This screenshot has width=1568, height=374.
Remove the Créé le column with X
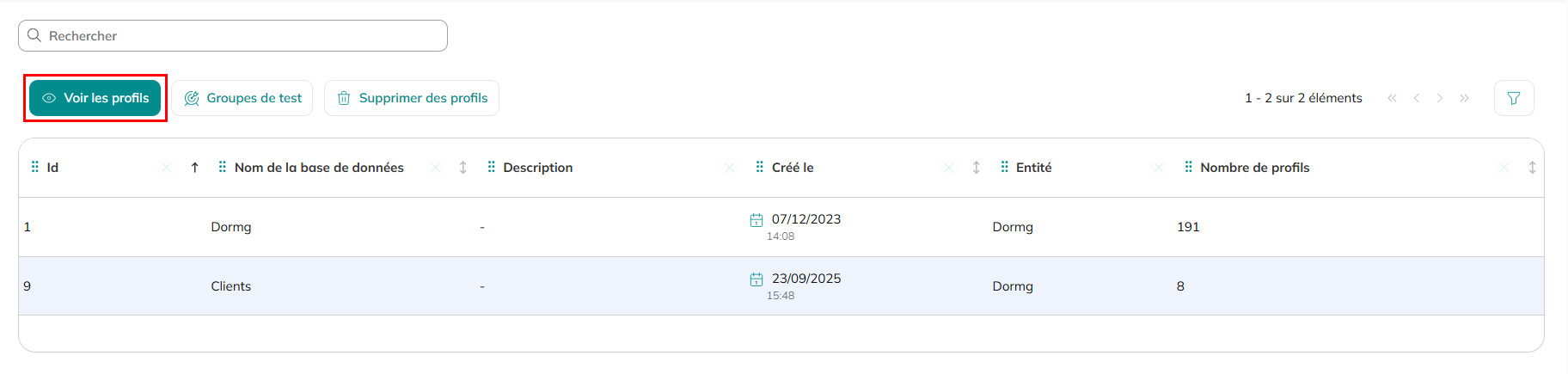(949, 168)
